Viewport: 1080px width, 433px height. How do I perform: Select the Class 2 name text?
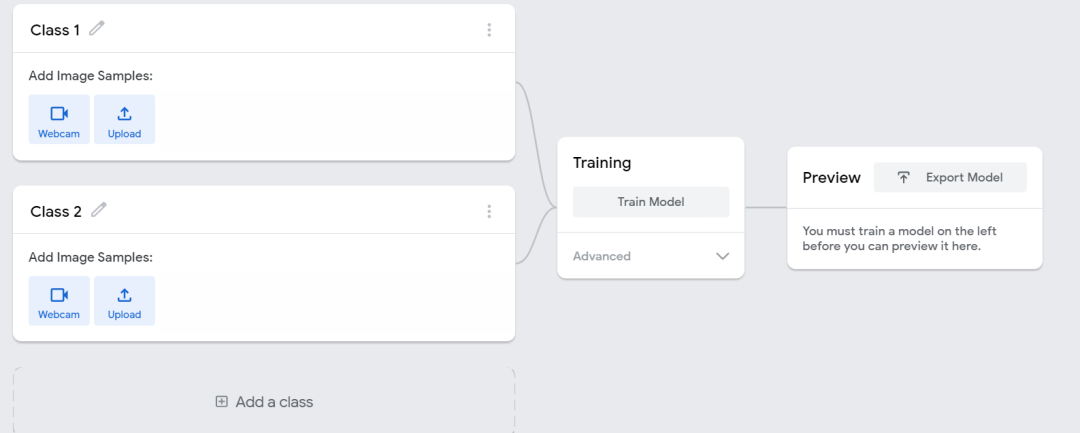(x=56, y=211)
